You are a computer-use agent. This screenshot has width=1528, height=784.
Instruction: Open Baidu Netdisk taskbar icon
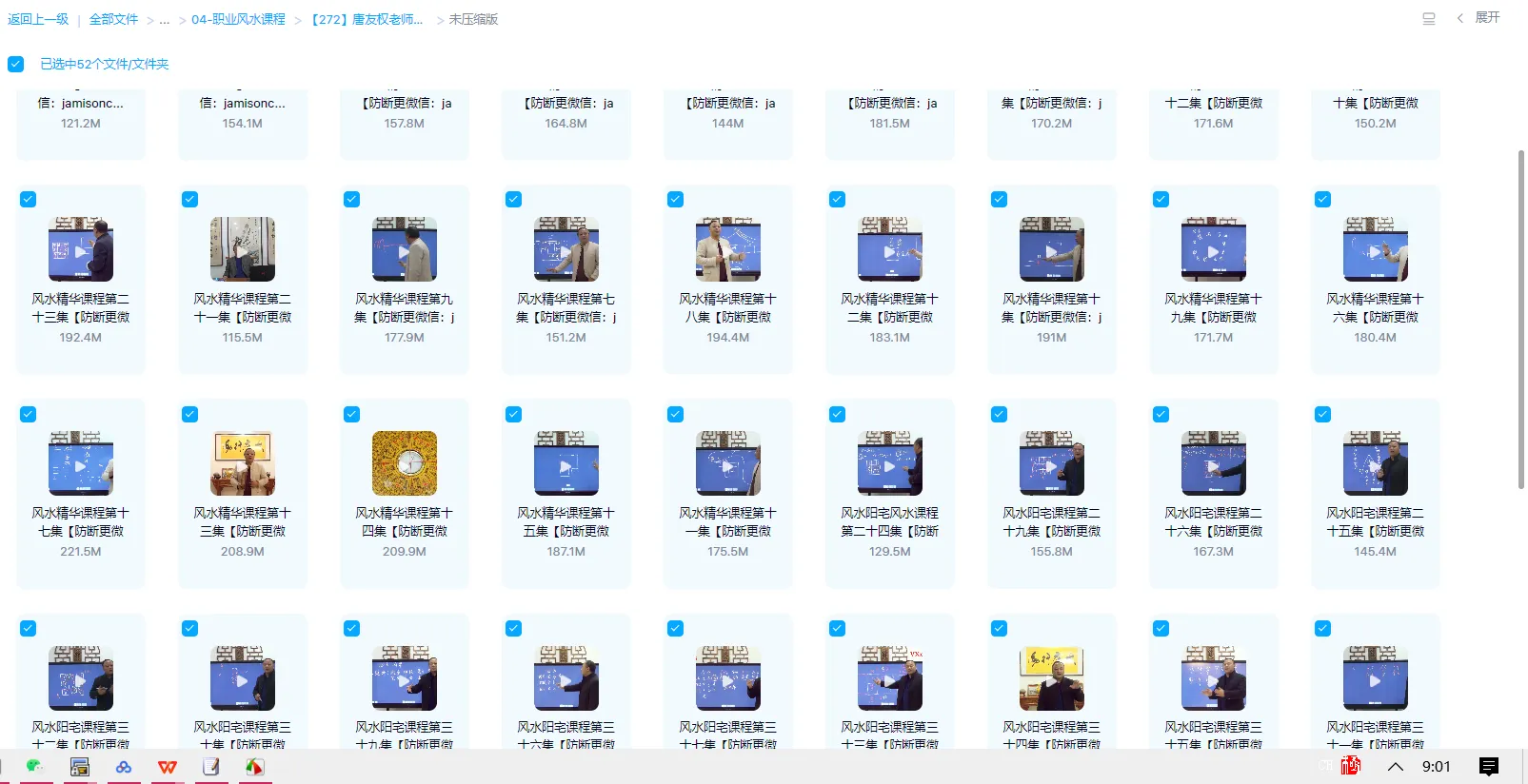pos(124,767)
